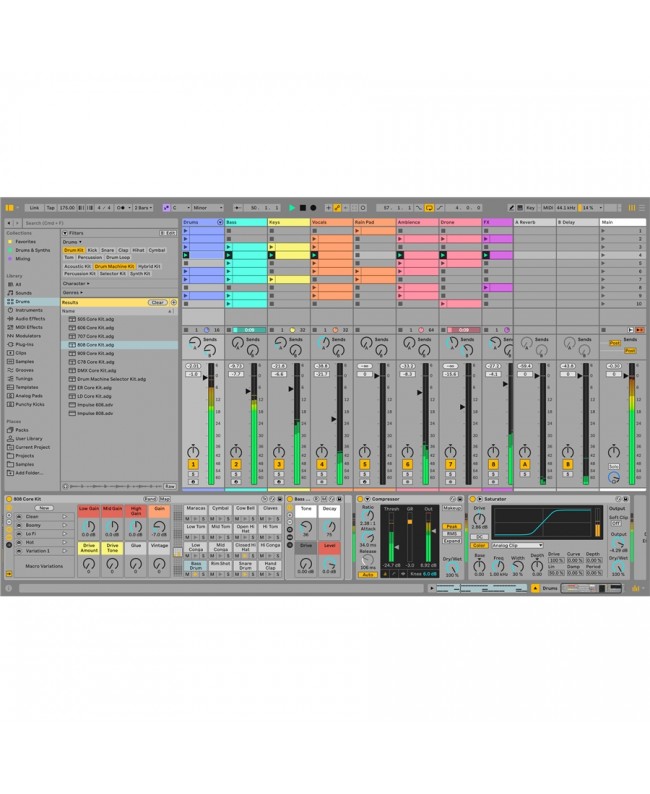Select Peak mode in Compressor
Viewport: 650px width, 794px height.
pyautogui.click(x=452, y=527)
